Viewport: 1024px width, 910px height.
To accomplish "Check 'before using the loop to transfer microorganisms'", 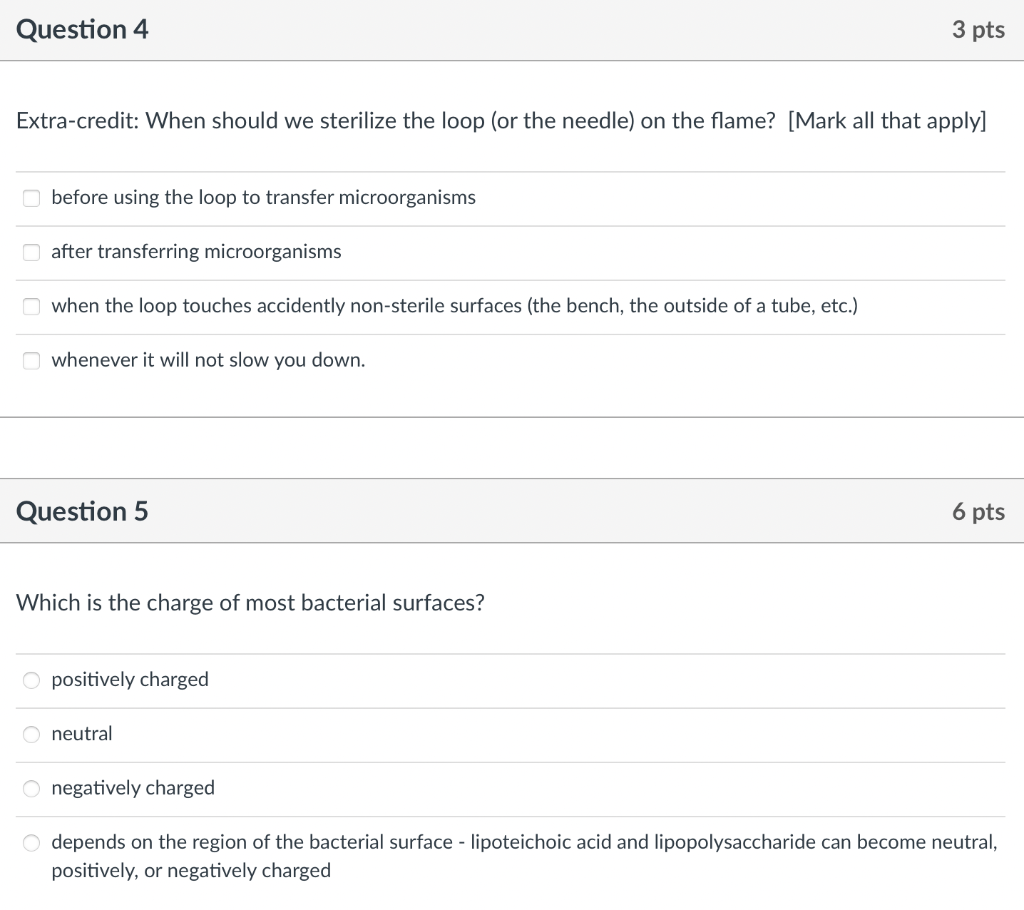I will tap(31, 198).
